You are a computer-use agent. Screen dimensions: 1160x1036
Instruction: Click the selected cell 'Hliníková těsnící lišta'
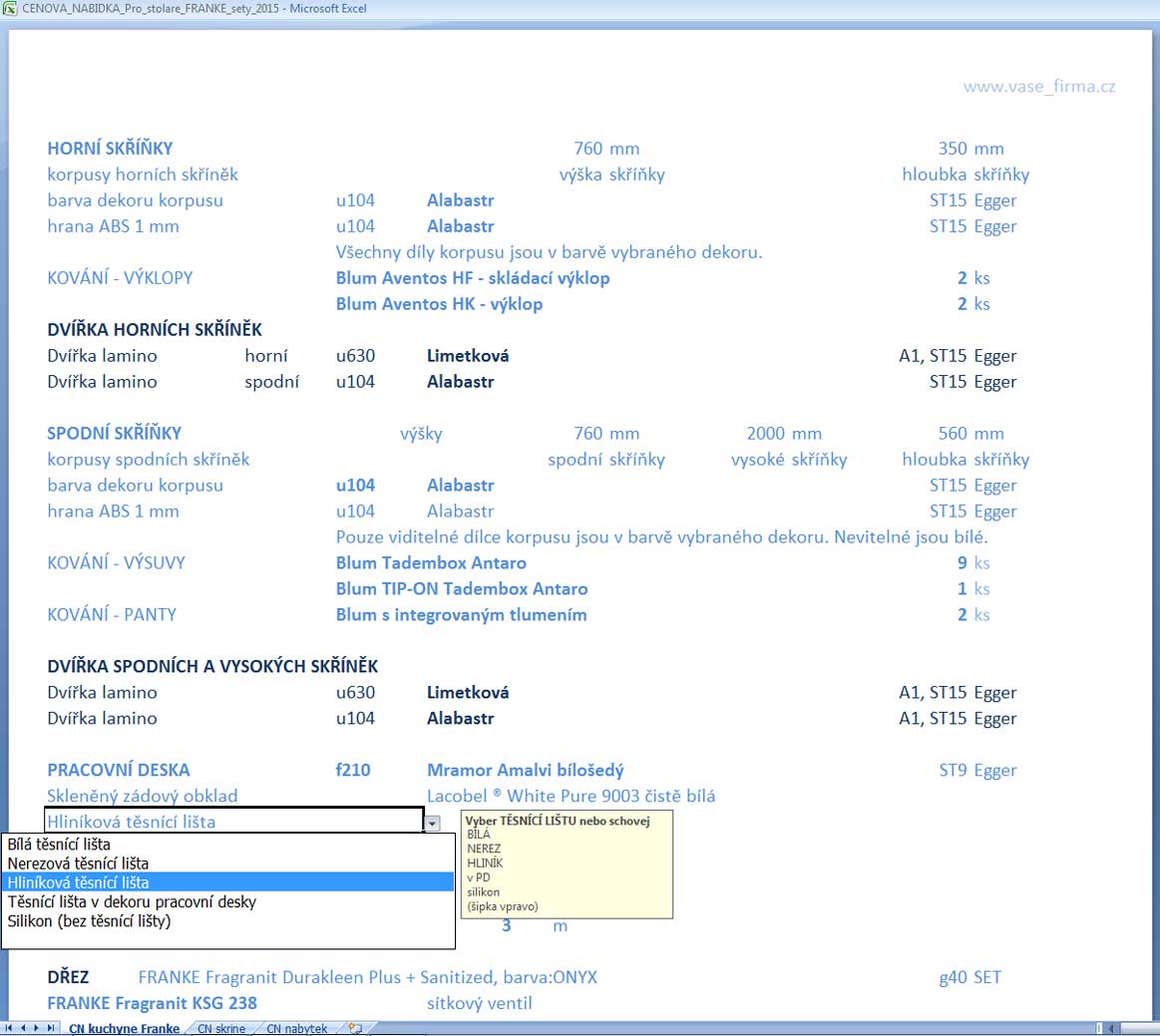(x=233, y=821)
